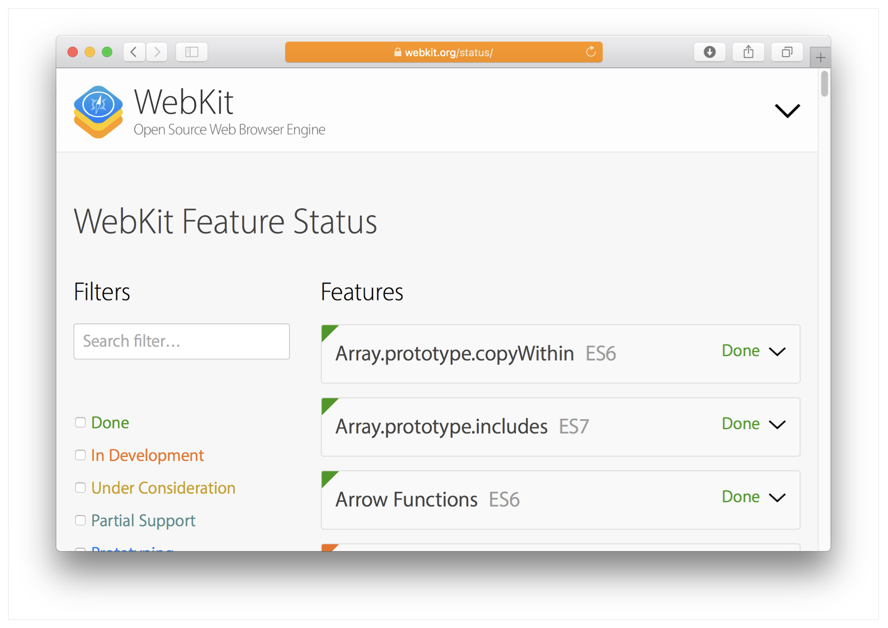This screenshot has height=628, width=888.
Task: Tick the Under Consideration checkbox
Action: click(80, 488)
